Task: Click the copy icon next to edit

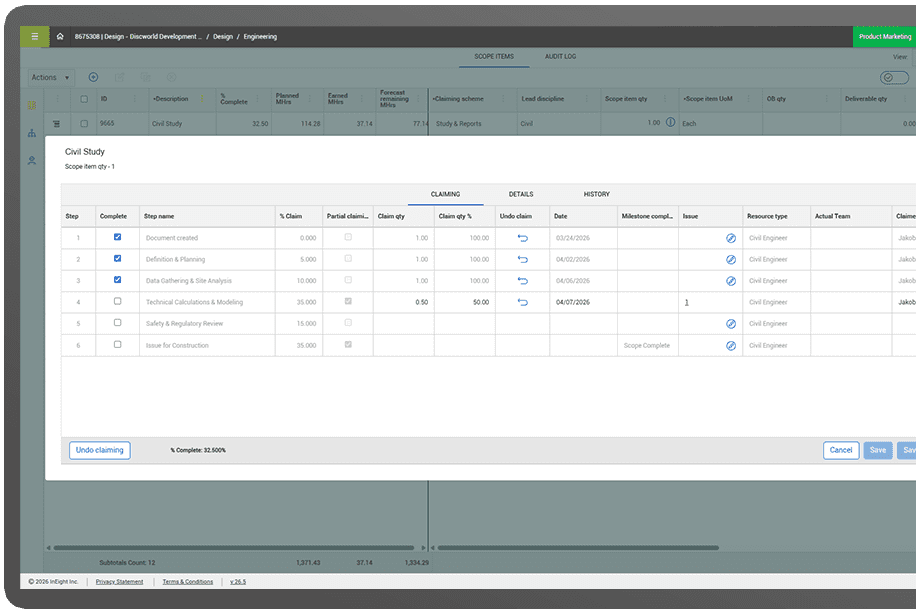Action: click(x=145, y=77)
